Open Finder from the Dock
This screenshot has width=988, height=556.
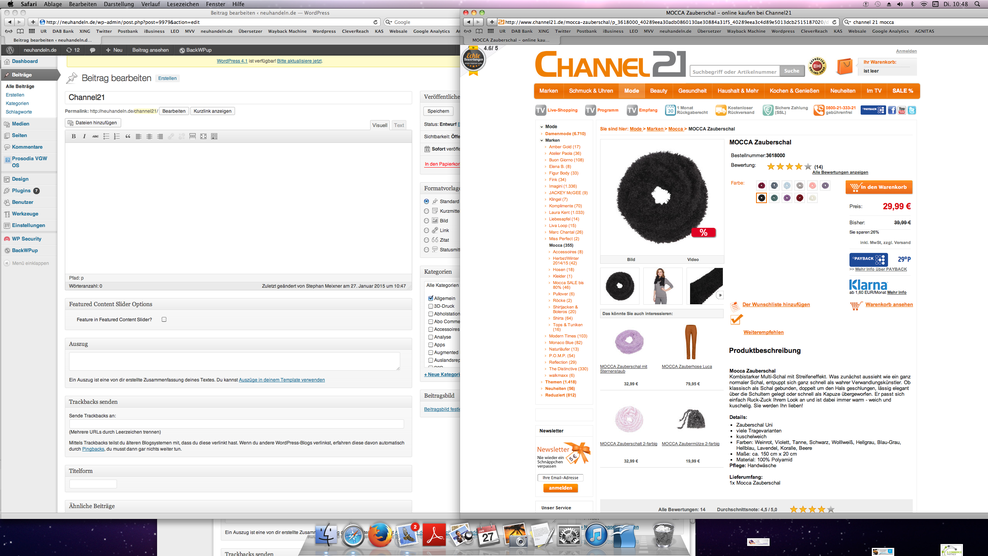[x=326, y=535]
